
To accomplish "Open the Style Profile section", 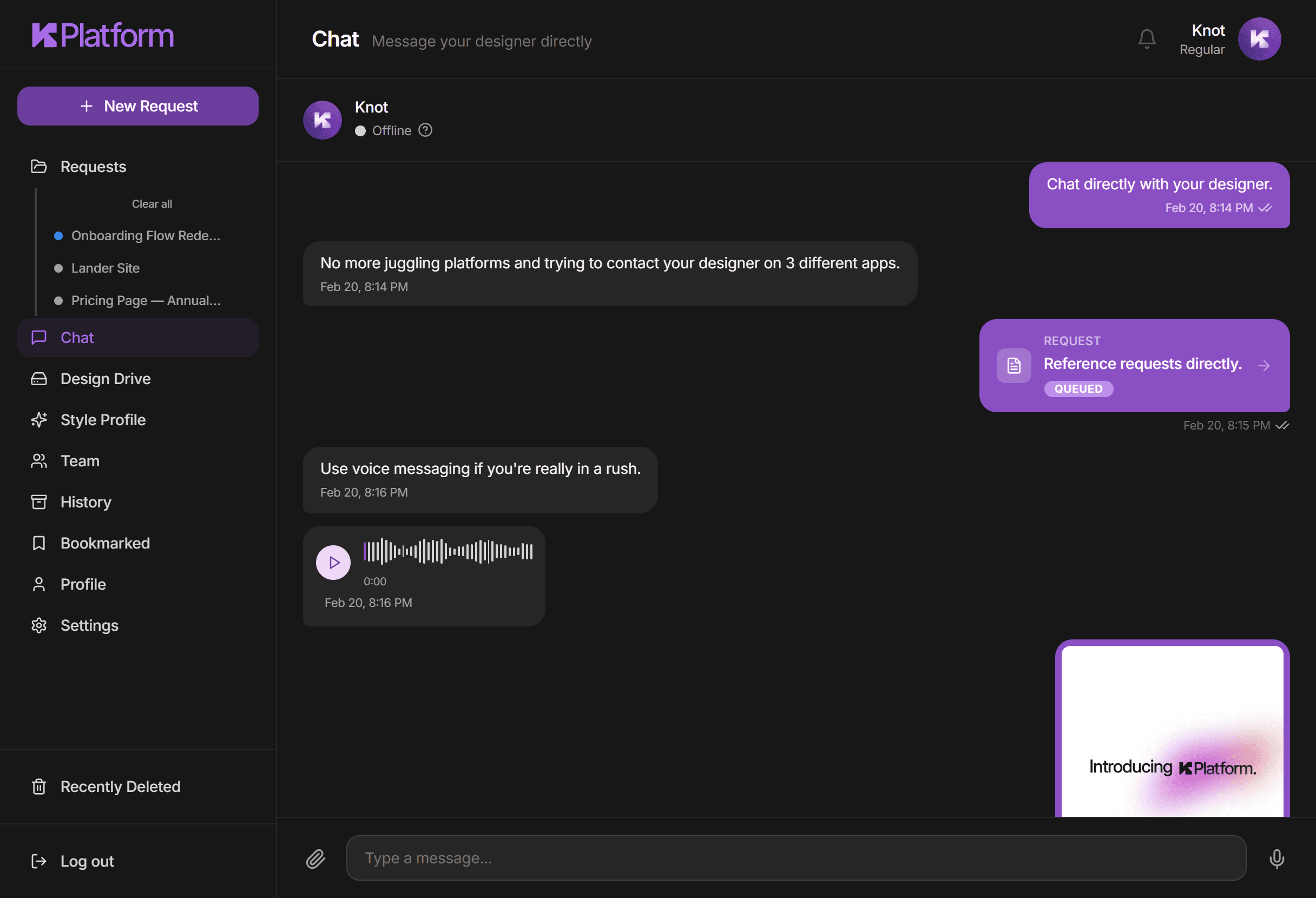I will coord(103,420).
